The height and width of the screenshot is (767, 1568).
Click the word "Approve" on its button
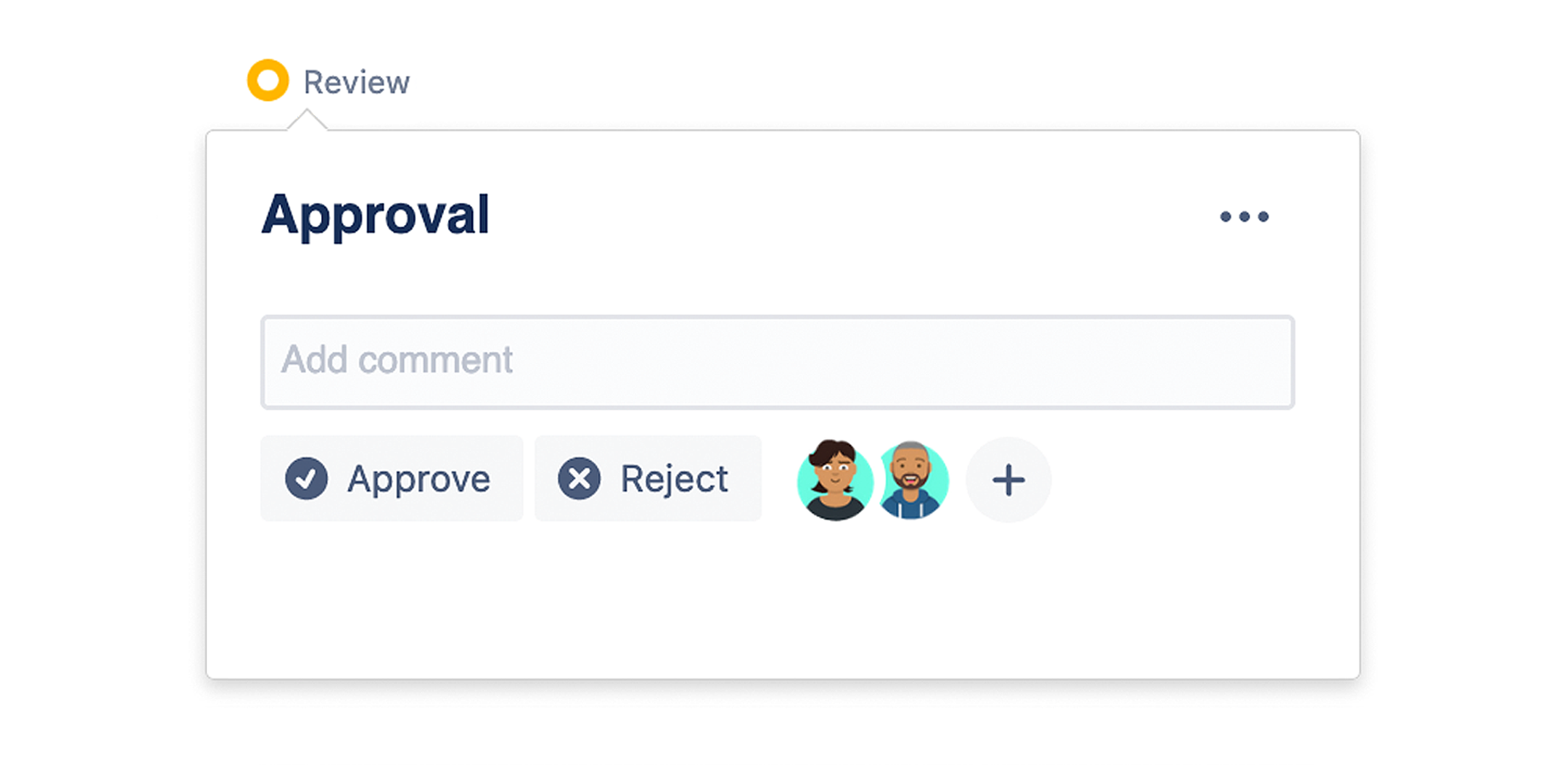pyautogui.click(x=418, y=479)
